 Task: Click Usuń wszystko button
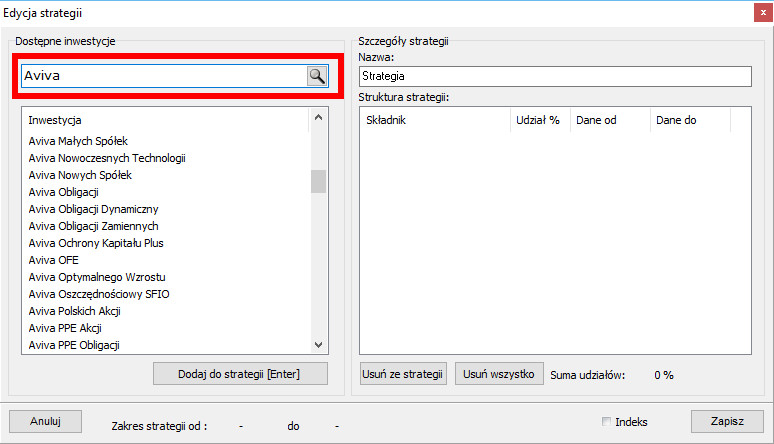click(x=499, y=374)
